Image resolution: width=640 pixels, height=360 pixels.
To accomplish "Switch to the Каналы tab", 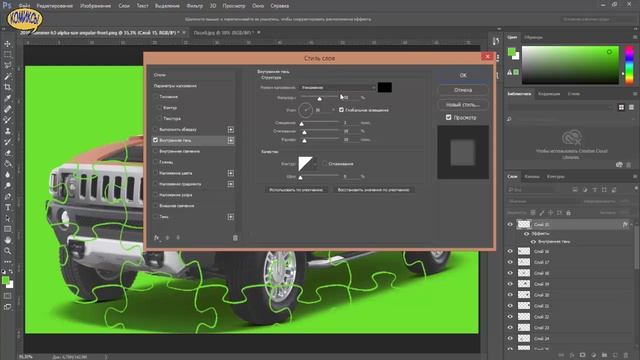I will [532, 177].
